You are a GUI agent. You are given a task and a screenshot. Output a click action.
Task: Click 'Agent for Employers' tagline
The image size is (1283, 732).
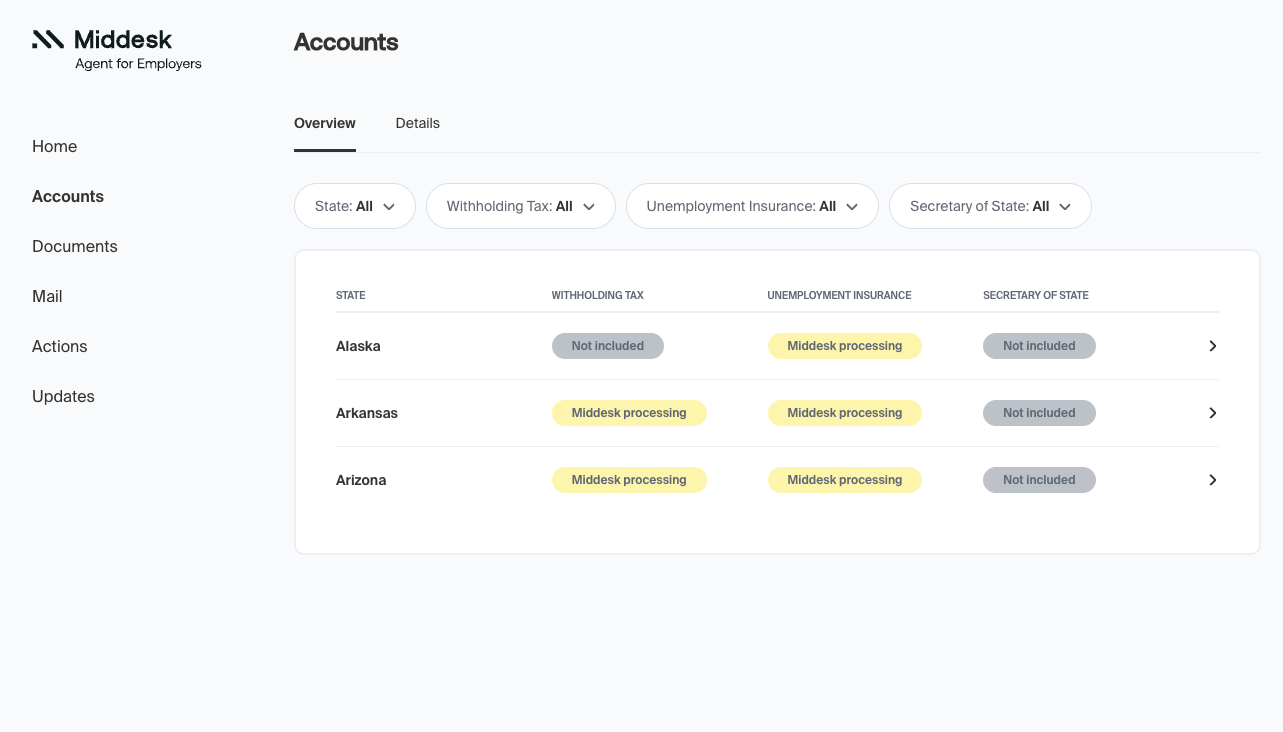(x=139, y=64)
